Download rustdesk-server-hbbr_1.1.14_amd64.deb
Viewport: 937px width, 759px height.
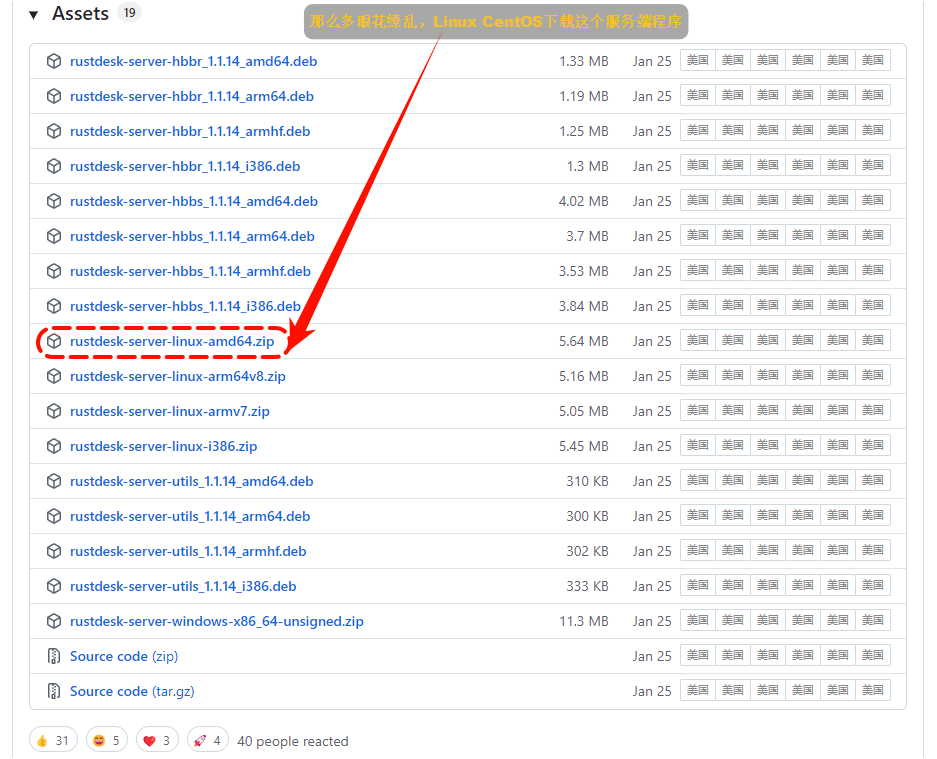click(x=193, y=61)
